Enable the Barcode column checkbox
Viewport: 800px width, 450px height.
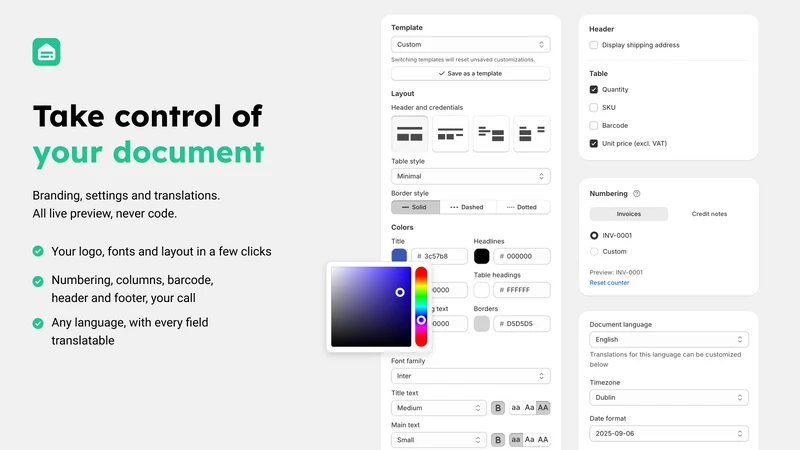593,126
